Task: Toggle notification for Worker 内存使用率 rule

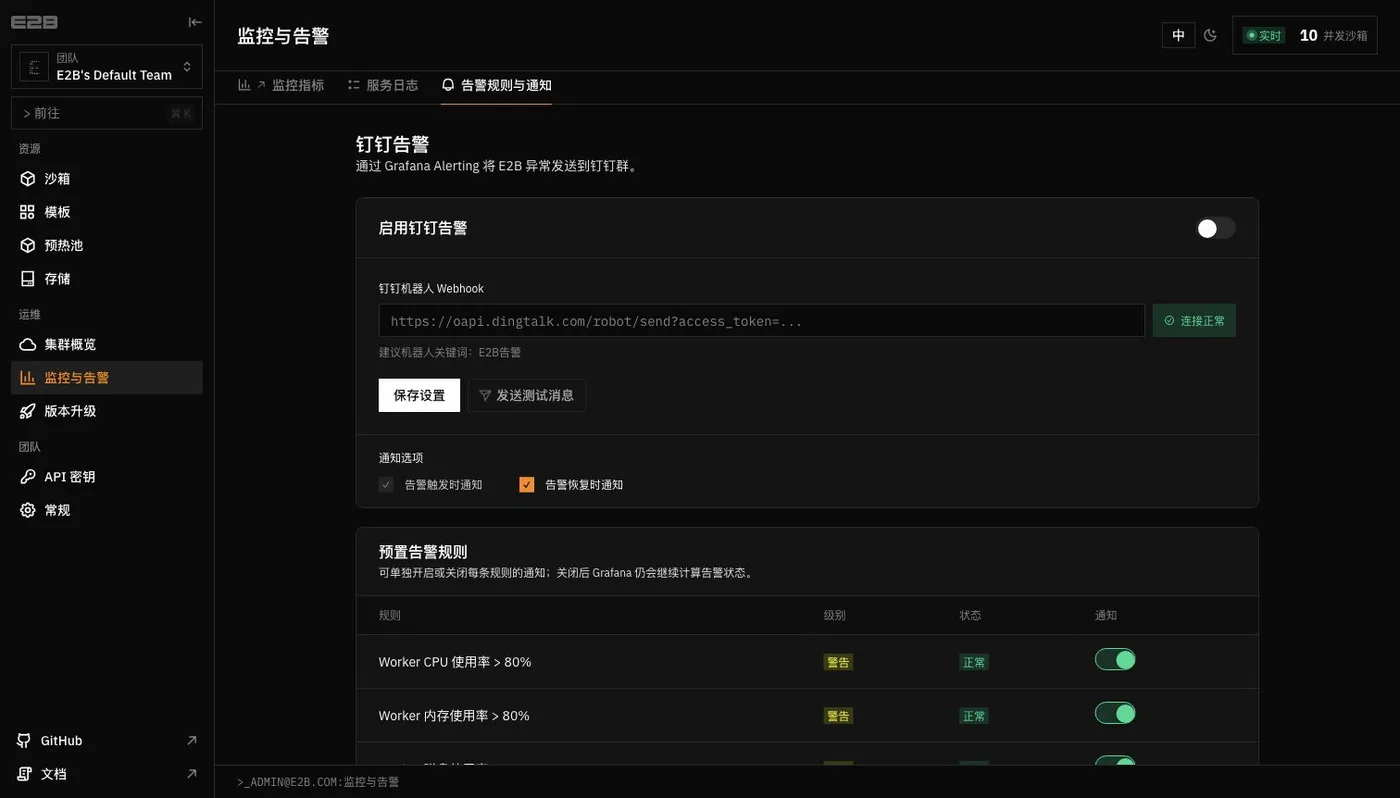Action: [x=1115, y=713]
